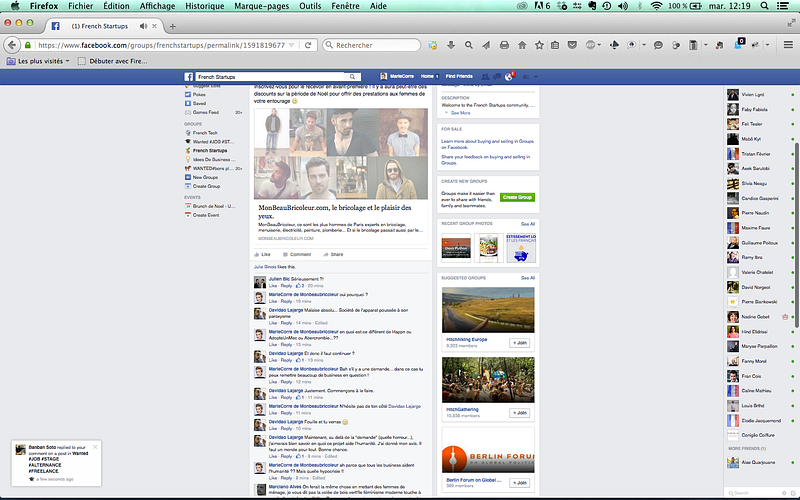Show bookmarks list clipboard icon

[x=555, y=45]
